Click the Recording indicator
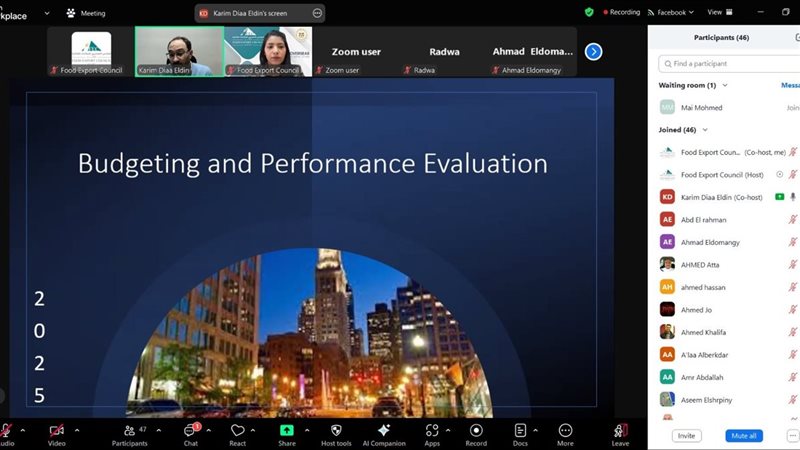 621,12
